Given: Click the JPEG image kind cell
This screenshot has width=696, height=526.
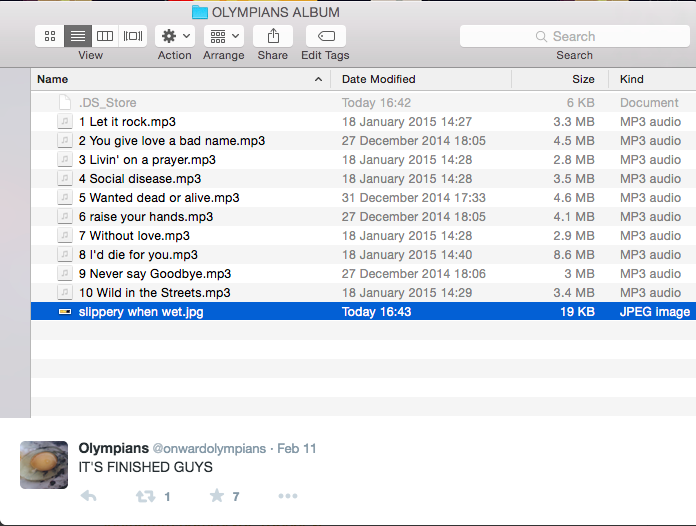Looking at the screenshot, I should tap(655, 312).
